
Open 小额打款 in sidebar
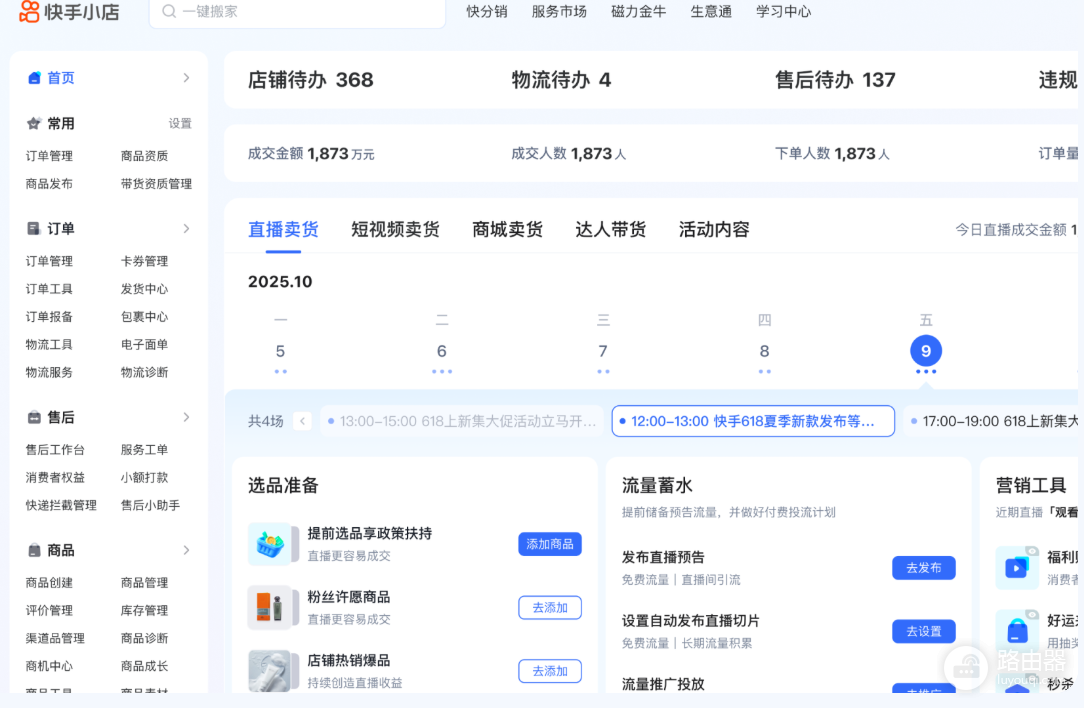[144, 477]
